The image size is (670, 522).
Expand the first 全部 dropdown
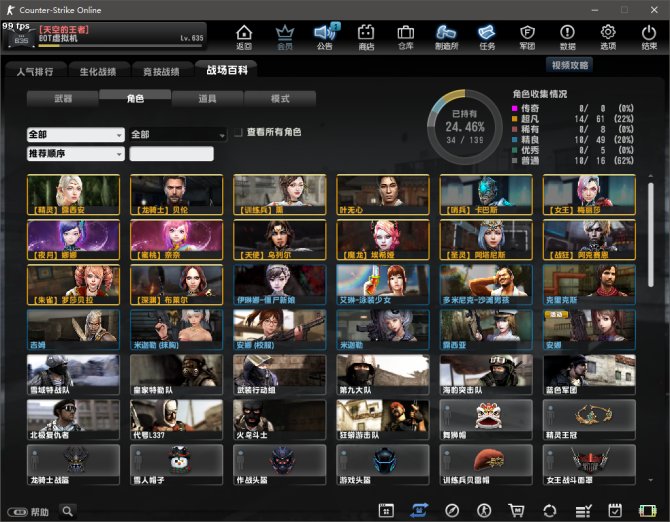pos(76,135)
